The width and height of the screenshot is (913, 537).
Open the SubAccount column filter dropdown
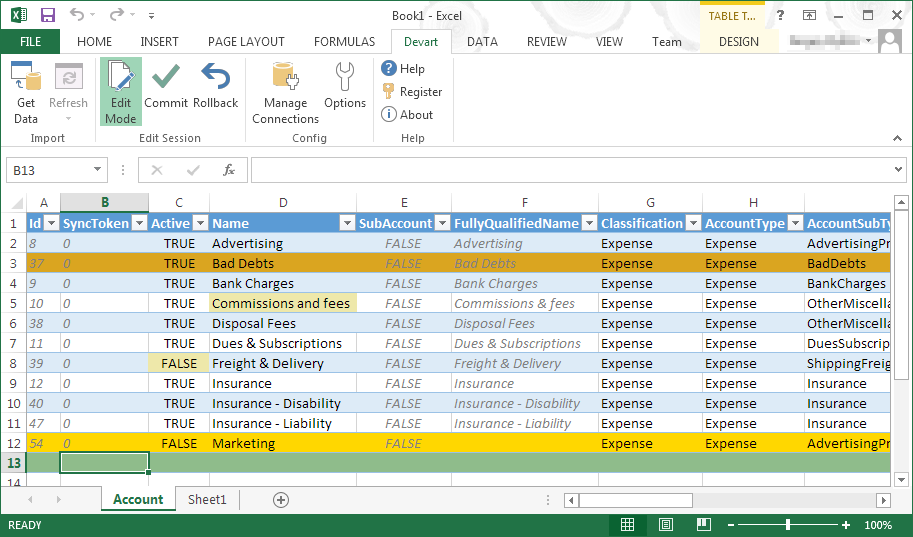443,223
